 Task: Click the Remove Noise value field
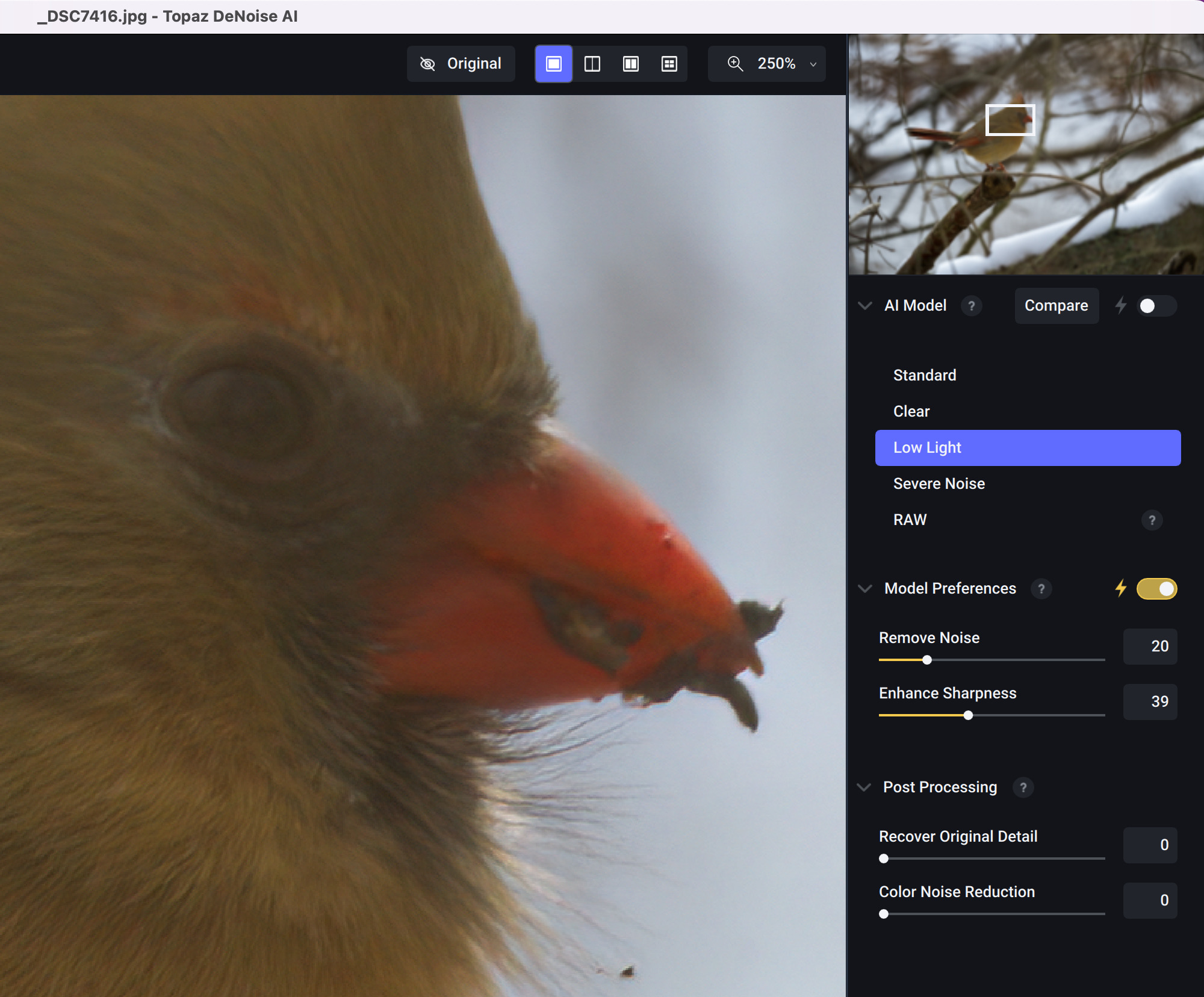pos(1150,647)
